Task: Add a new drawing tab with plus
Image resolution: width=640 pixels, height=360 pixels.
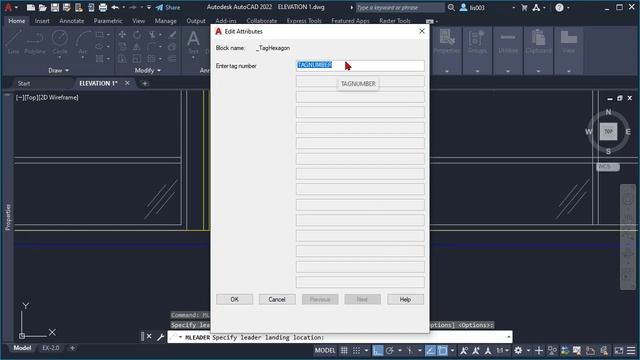Action: [144, 83]
